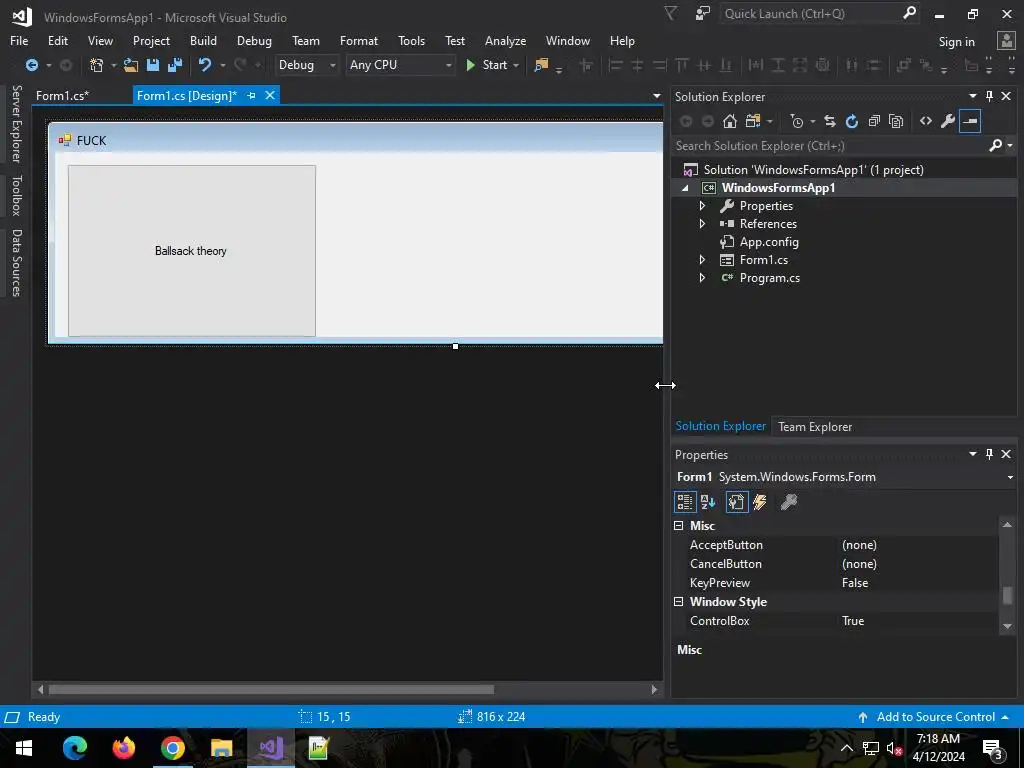Viewport: 1024px width, 768px height.
Task: Save the current file with the floppy icon
Action: tap(153, 65)
